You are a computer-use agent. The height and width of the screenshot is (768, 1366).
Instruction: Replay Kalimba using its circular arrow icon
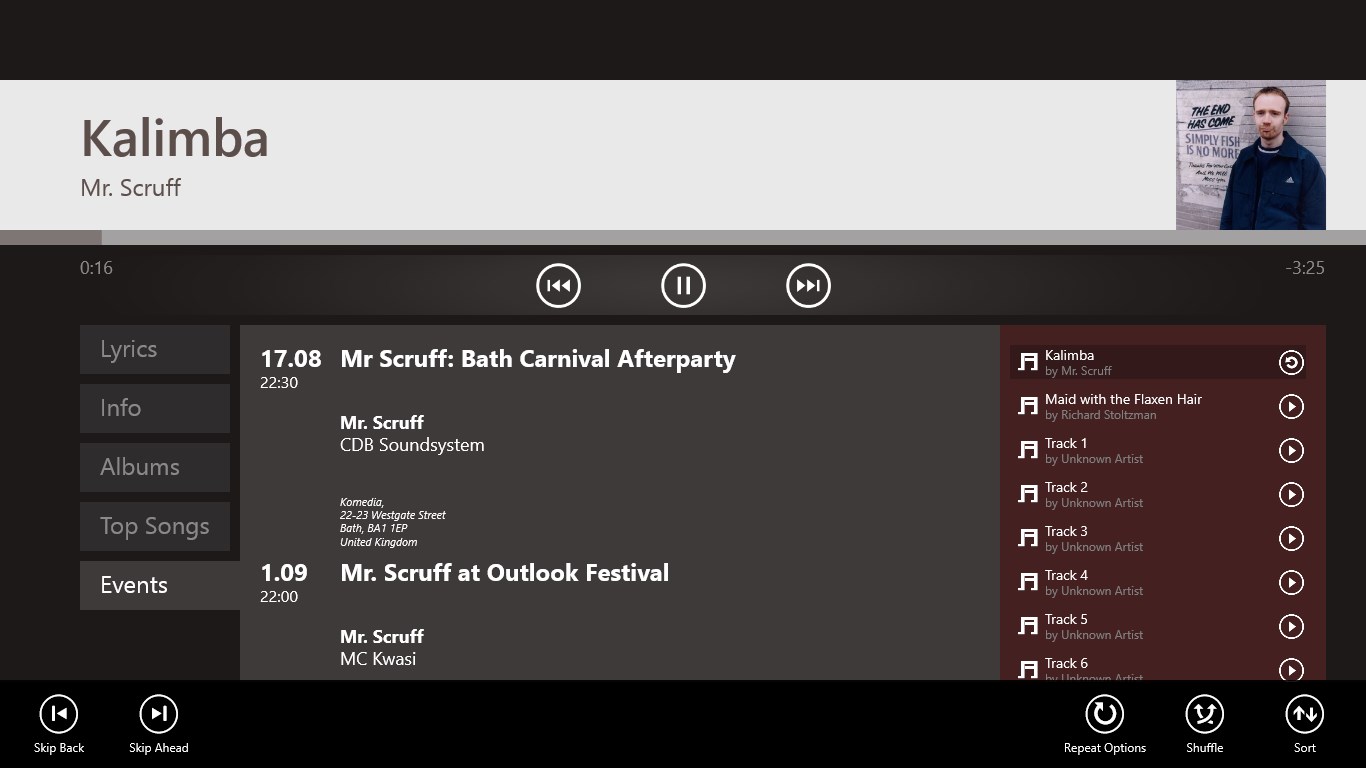click(x=1291, y=363)
